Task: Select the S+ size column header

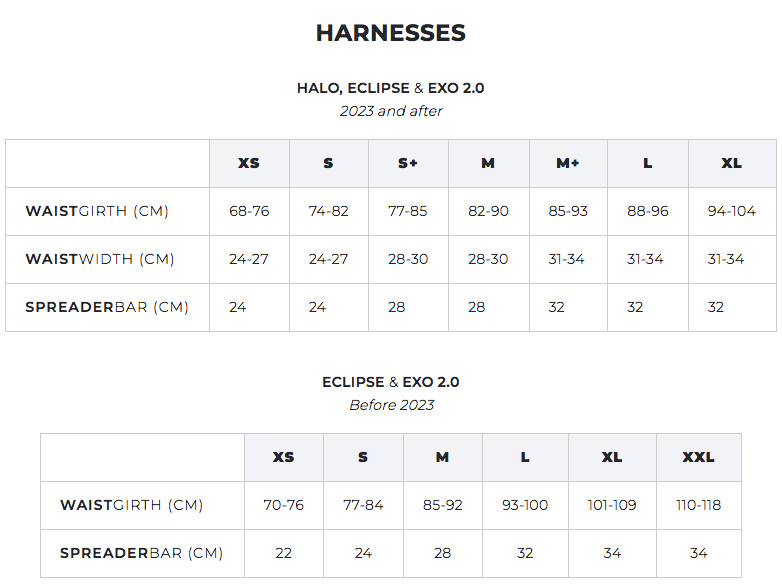Action: pos(408,163)
